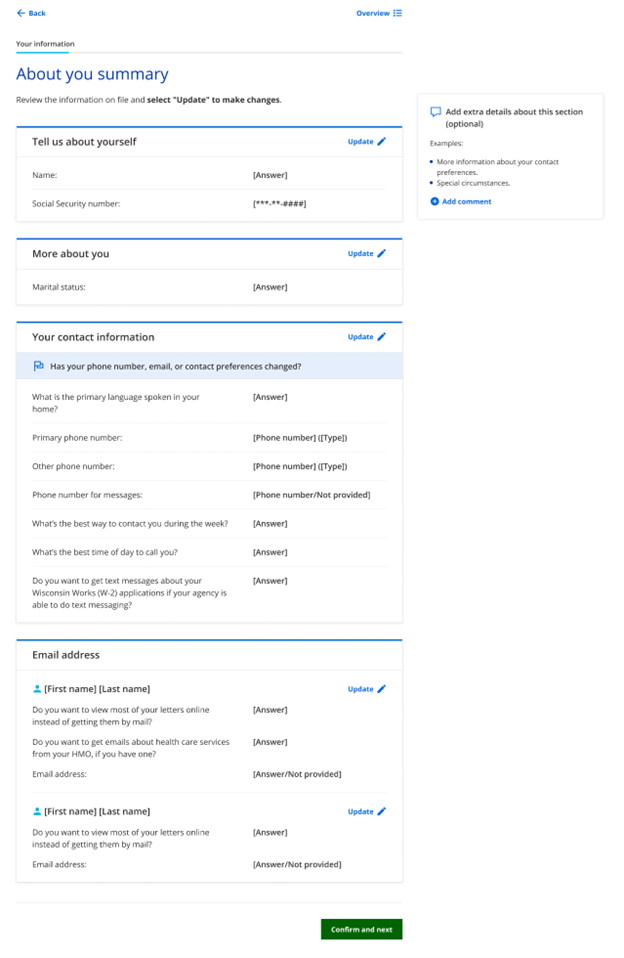Click Update in More about you section

(x=360, y=254)
